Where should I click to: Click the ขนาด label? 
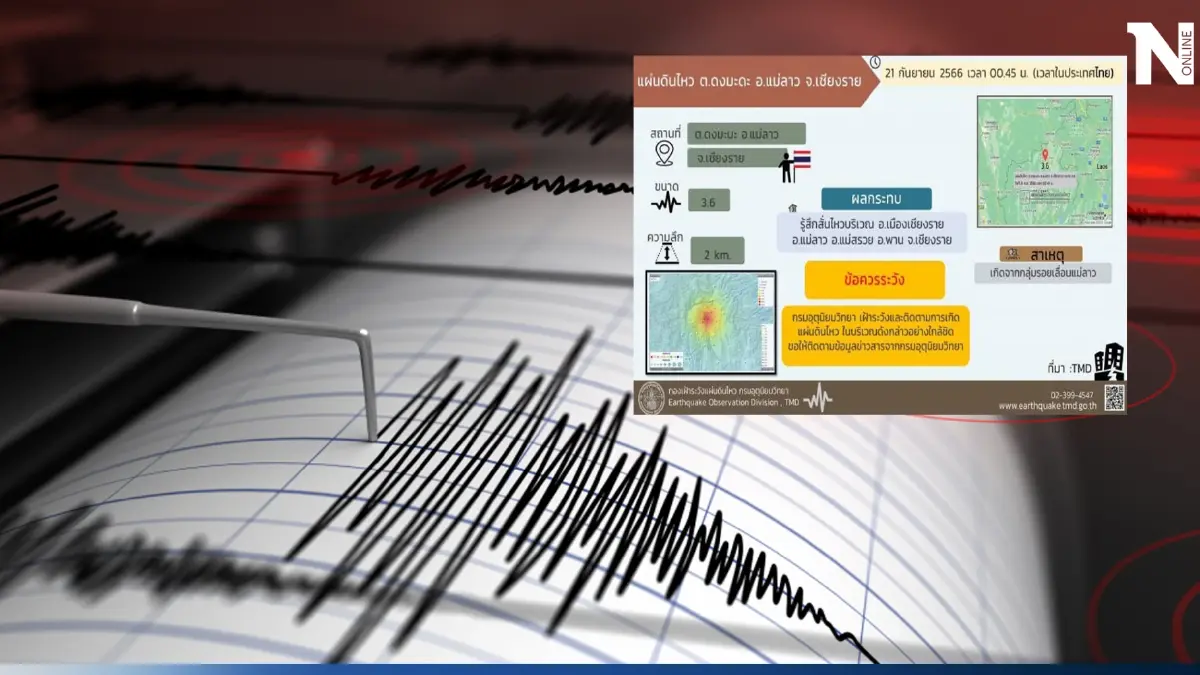(665, 185)
